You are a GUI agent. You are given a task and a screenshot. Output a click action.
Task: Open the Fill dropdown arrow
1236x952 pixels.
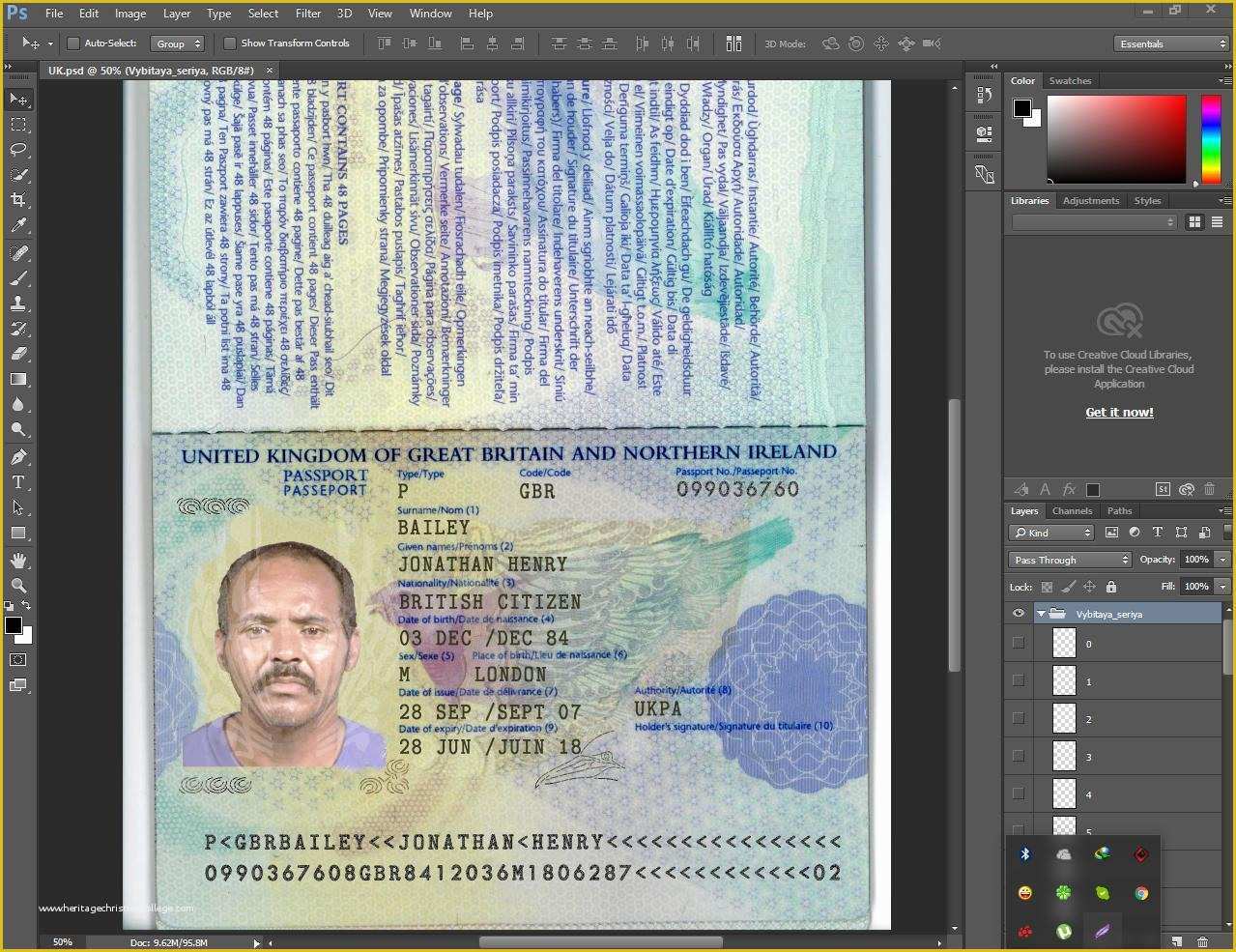click(x=1222, y=587)
